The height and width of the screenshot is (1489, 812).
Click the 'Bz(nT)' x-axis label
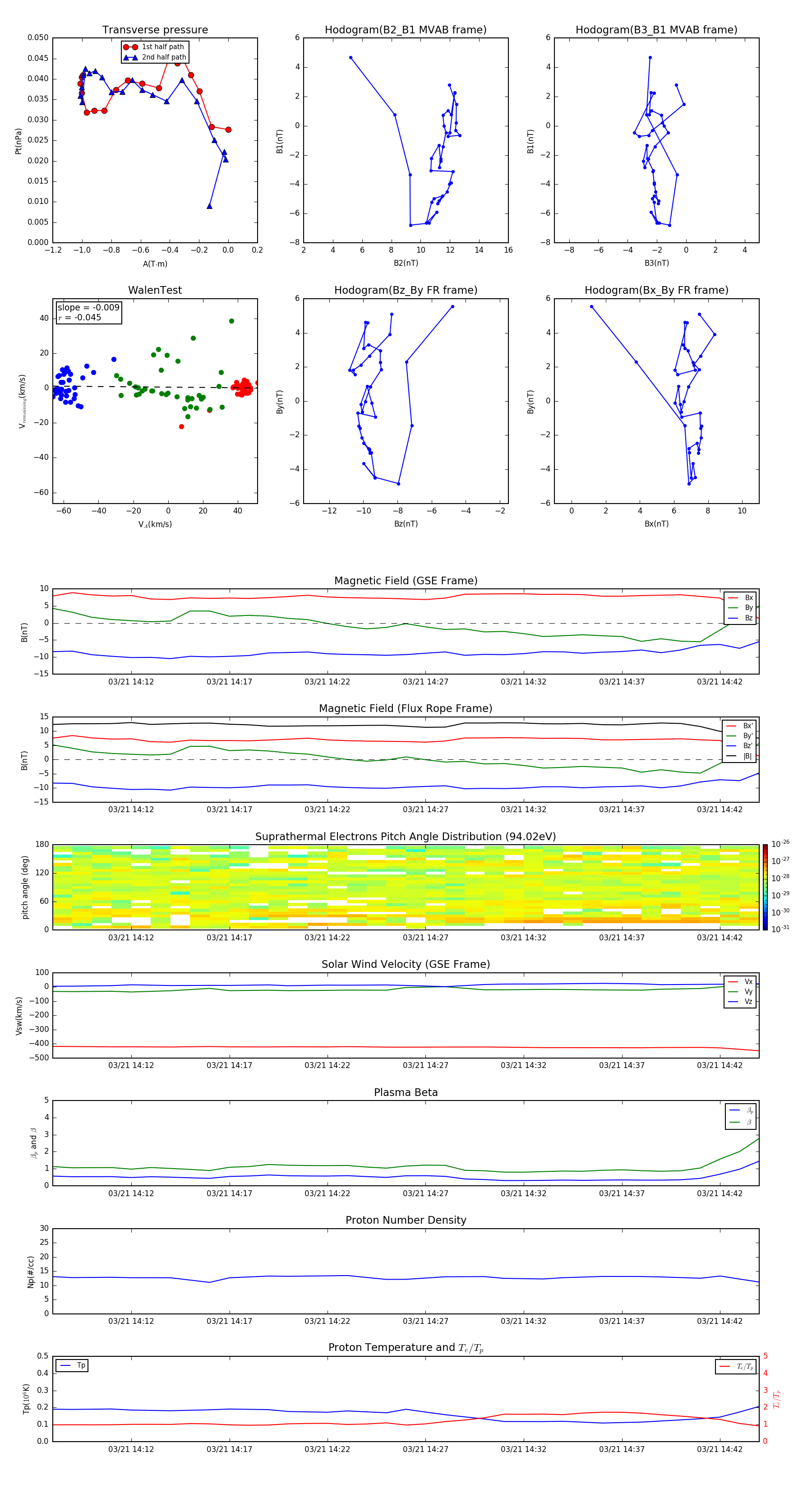coord(406,524)
